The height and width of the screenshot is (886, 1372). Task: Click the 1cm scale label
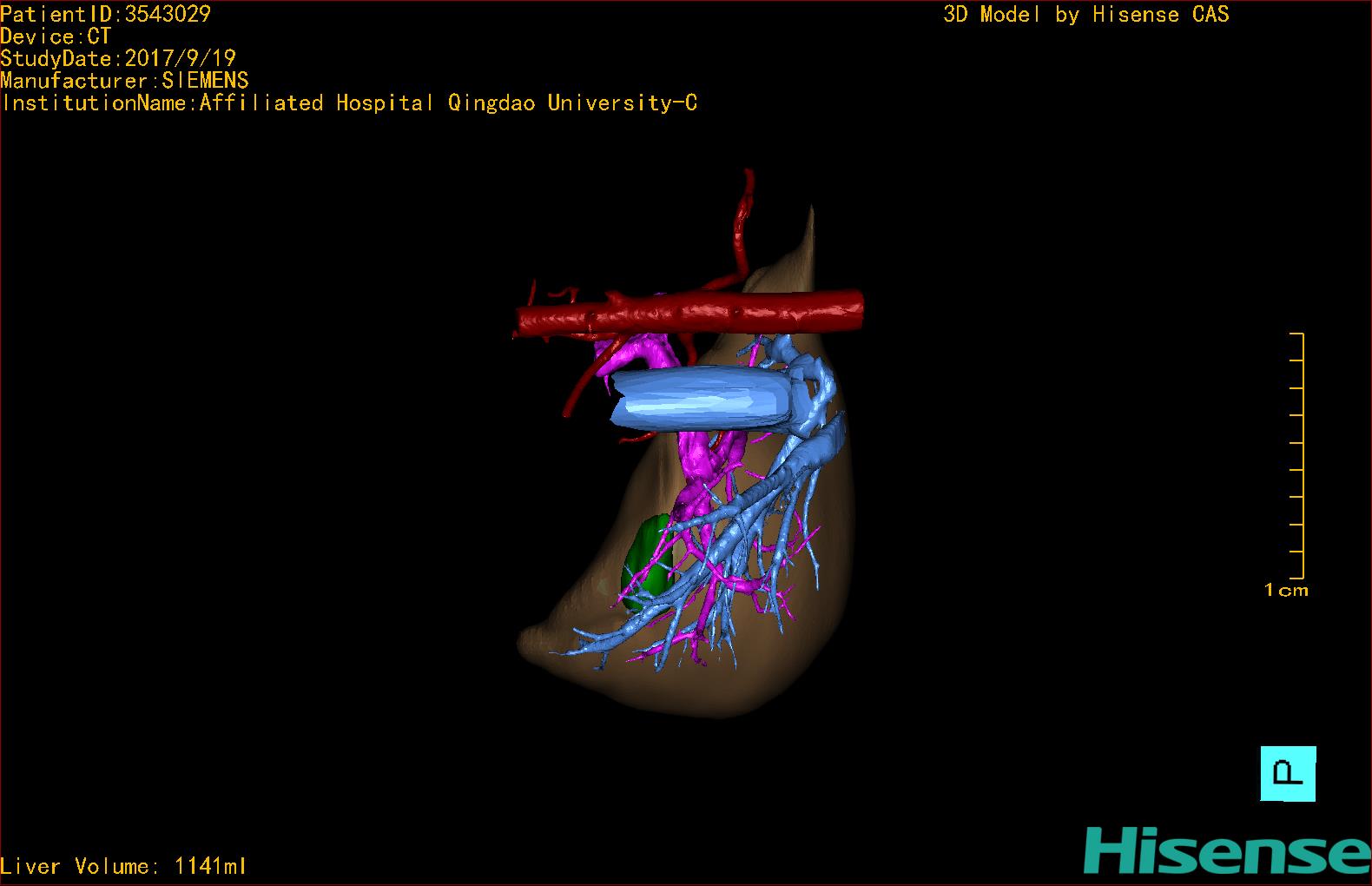pyautogui.click(x=1286, y=590)
